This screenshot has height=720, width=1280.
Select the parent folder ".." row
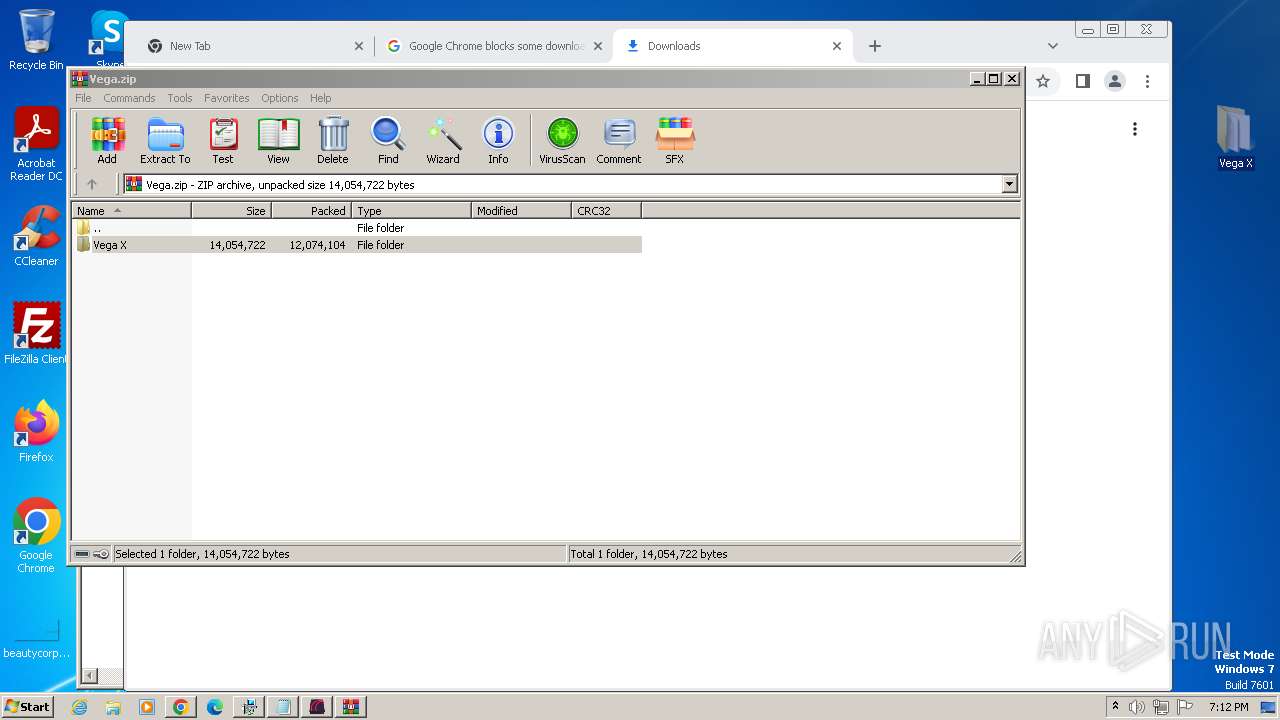coord(358,228)
